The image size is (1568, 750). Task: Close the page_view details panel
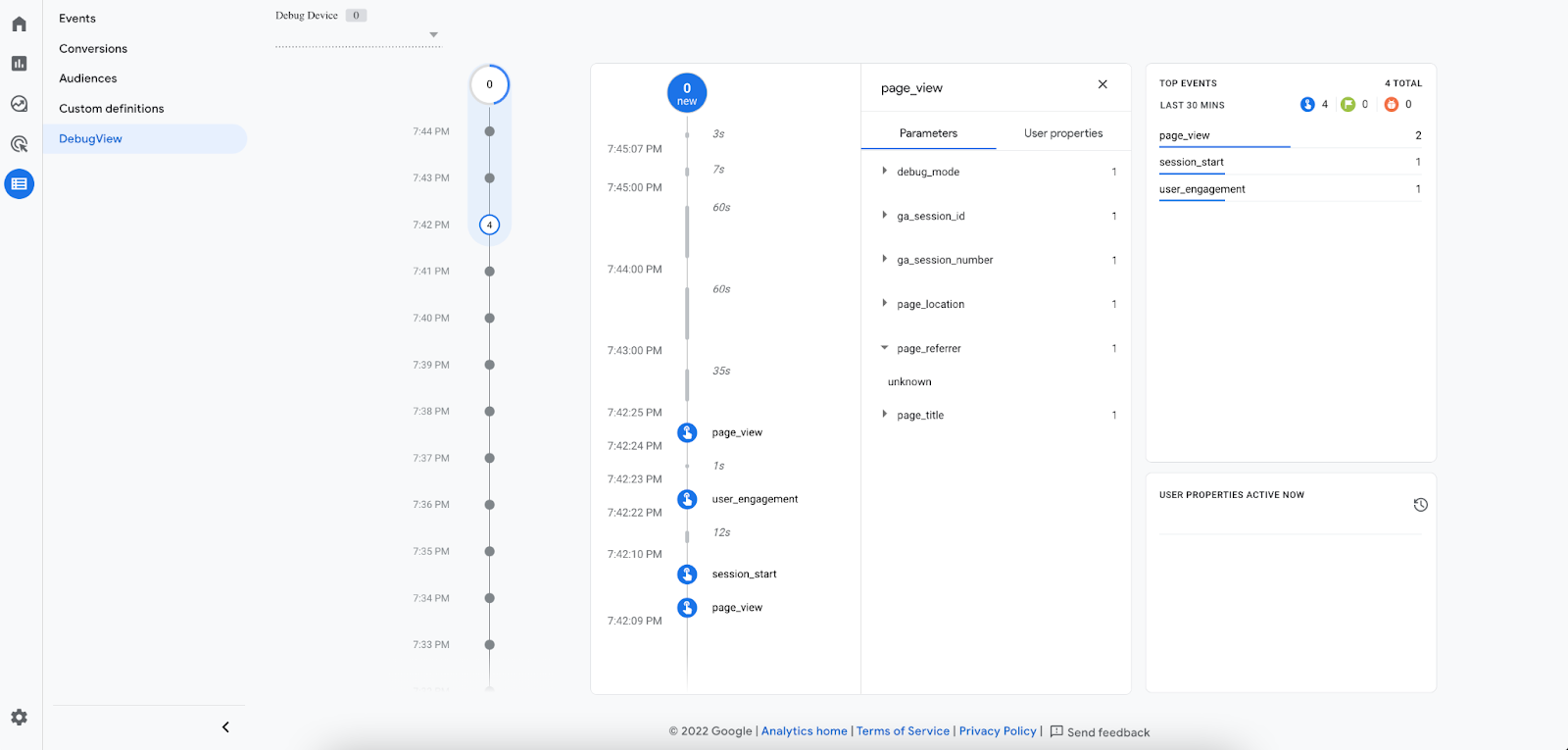pos(1102,85)
